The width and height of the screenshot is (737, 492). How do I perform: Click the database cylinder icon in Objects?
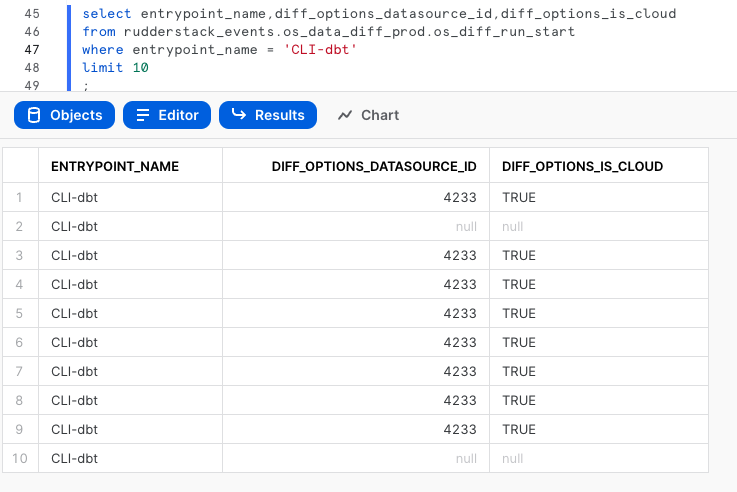point(34,115)
